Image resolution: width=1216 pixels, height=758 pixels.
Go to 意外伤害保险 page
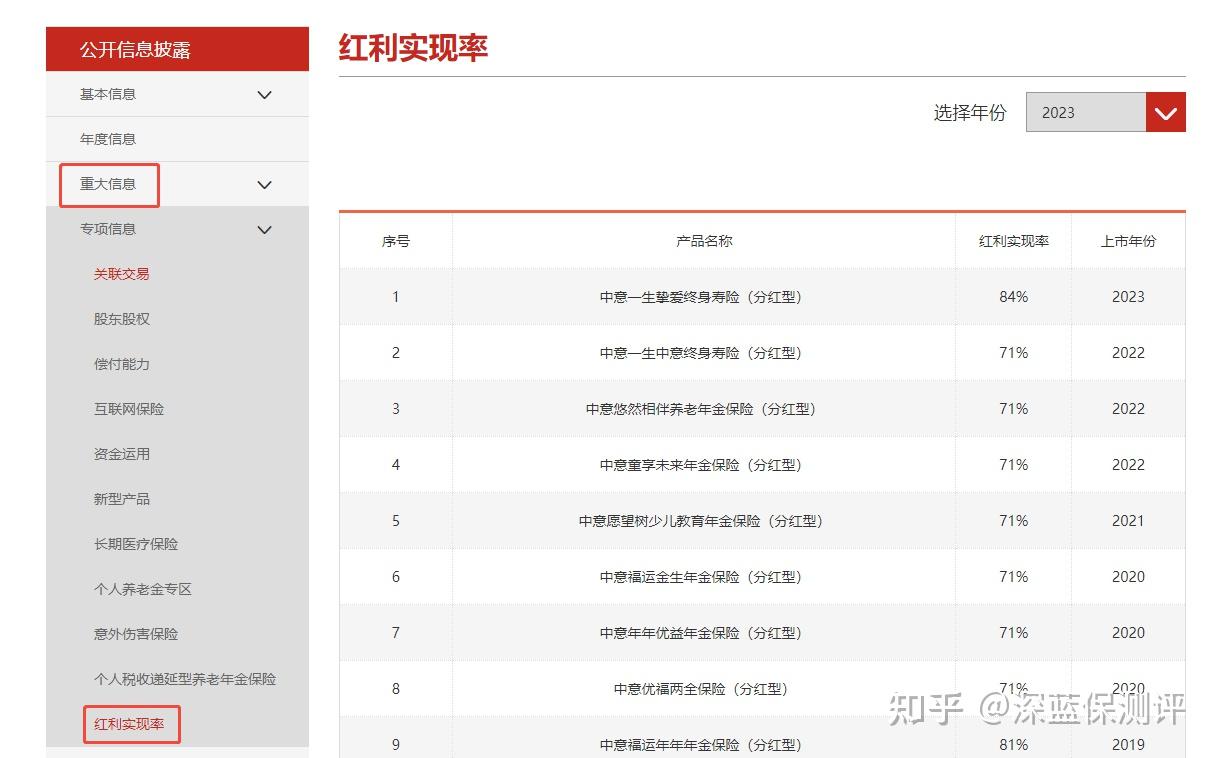pos(136,634)
